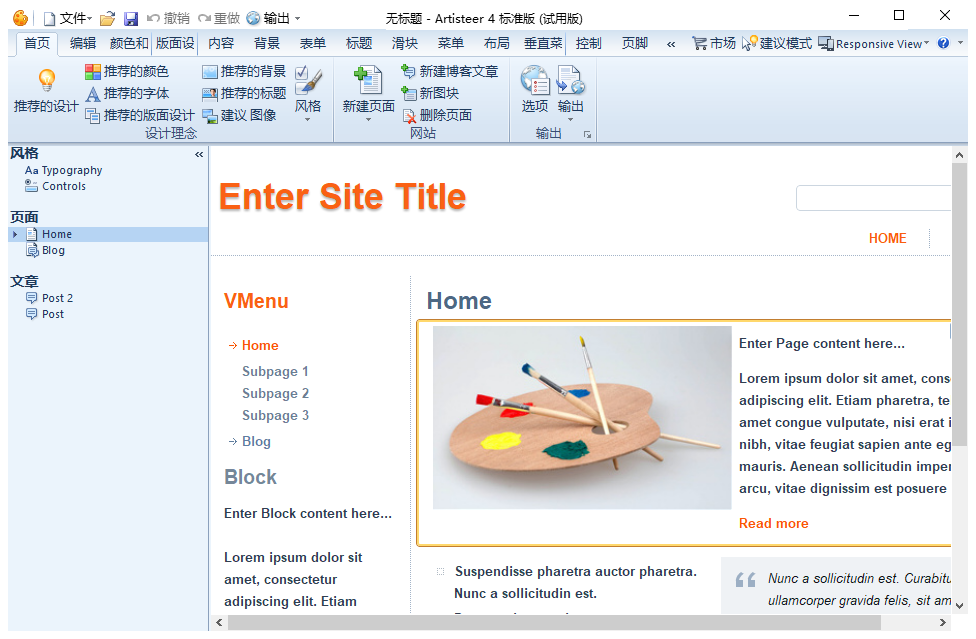Viewport: 976px width, 639px height.
Task: Open the 垂直菜 ribbon tab
Action: click(542, 43)
